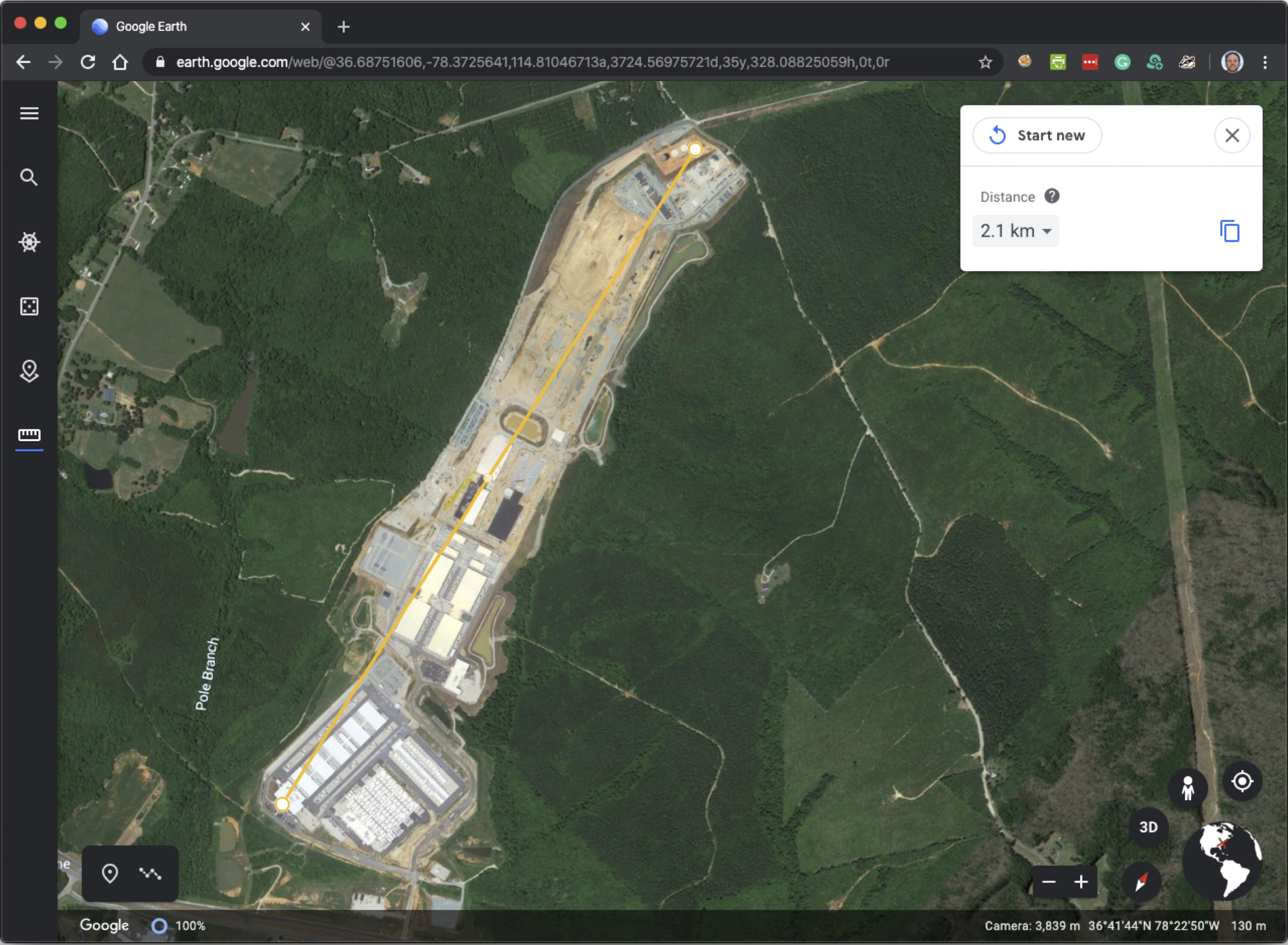Reset orientation with the compass
Viewport: 1288px width, 945px height.
coord(1141,881)
